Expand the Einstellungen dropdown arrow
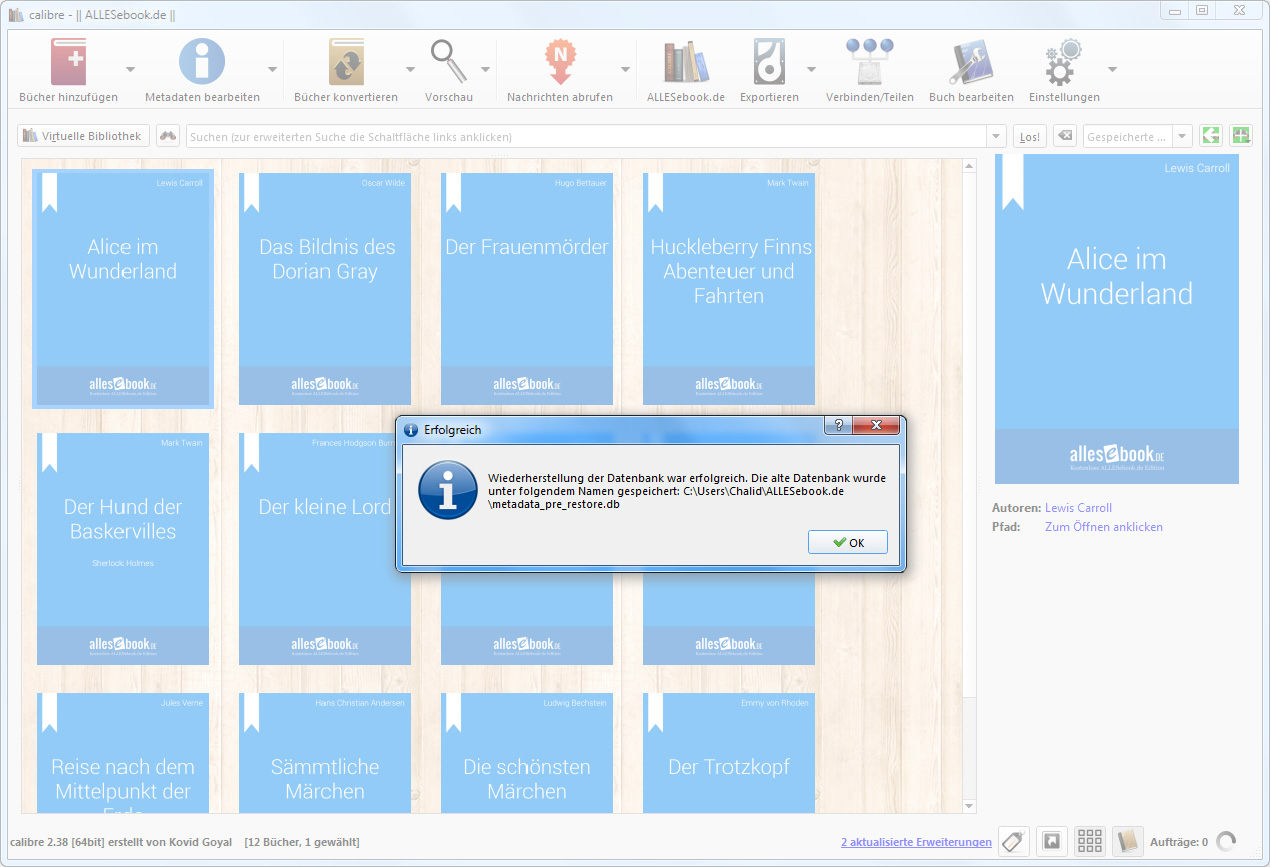This screenshot has height=867, width=1270. coord(1112,69)
